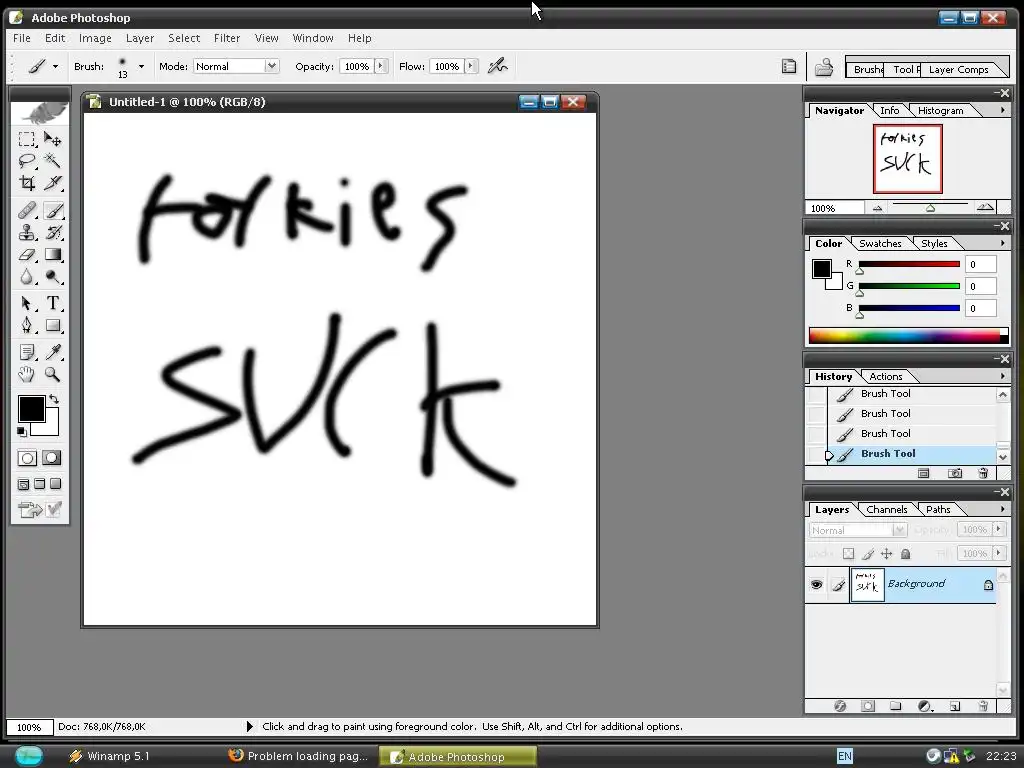Open the Layers palette options menu
Viewport: 1024px width, 768px height.
[x=1002, y=509]
